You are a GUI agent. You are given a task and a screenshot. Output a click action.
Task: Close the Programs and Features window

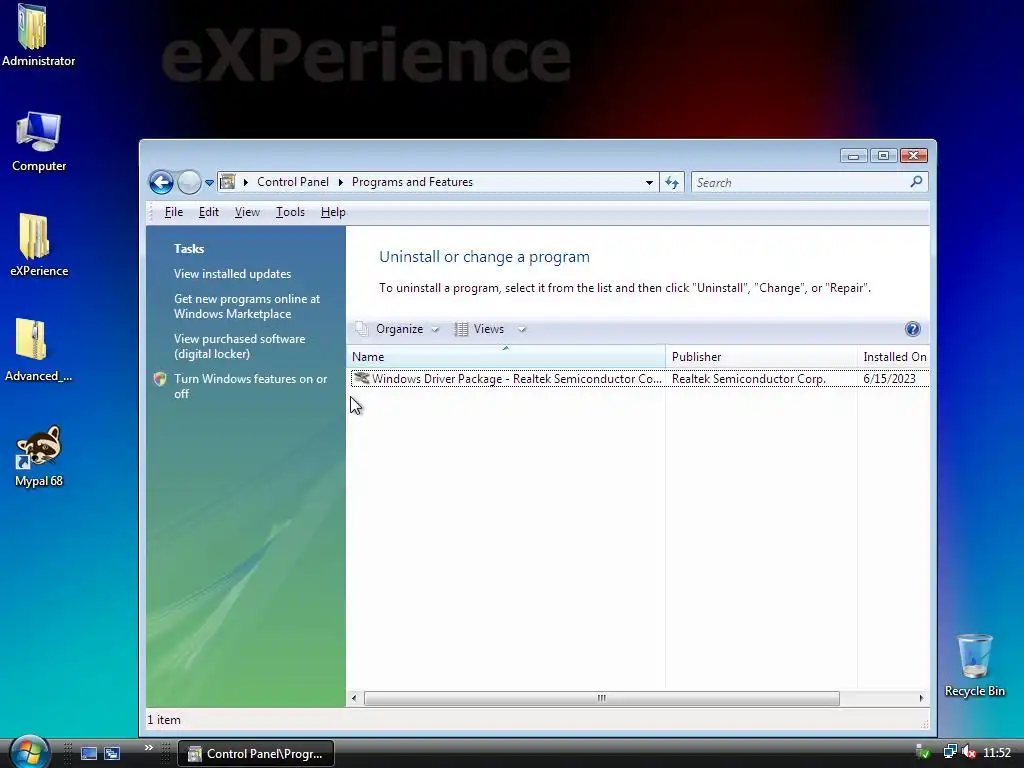click(914, 155)
